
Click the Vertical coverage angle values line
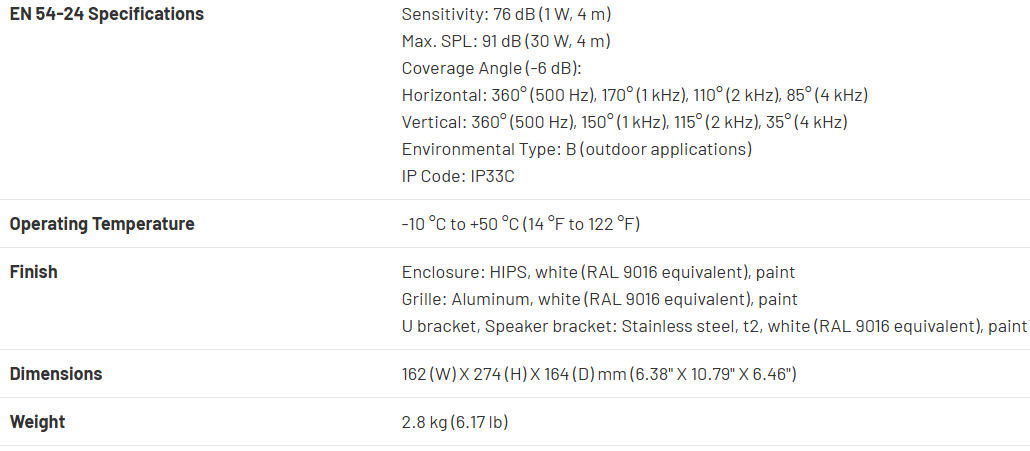[624, 123]
